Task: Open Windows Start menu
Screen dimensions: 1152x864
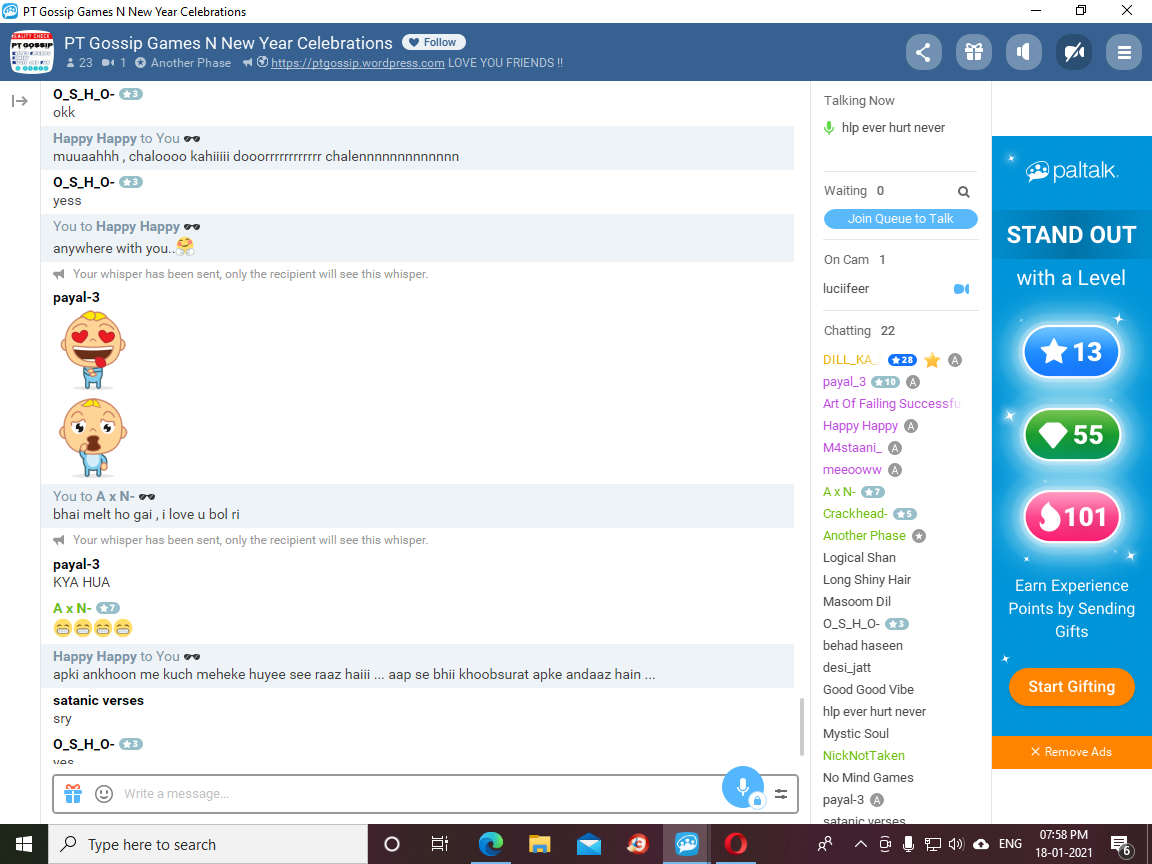Action: click(24, 844)
